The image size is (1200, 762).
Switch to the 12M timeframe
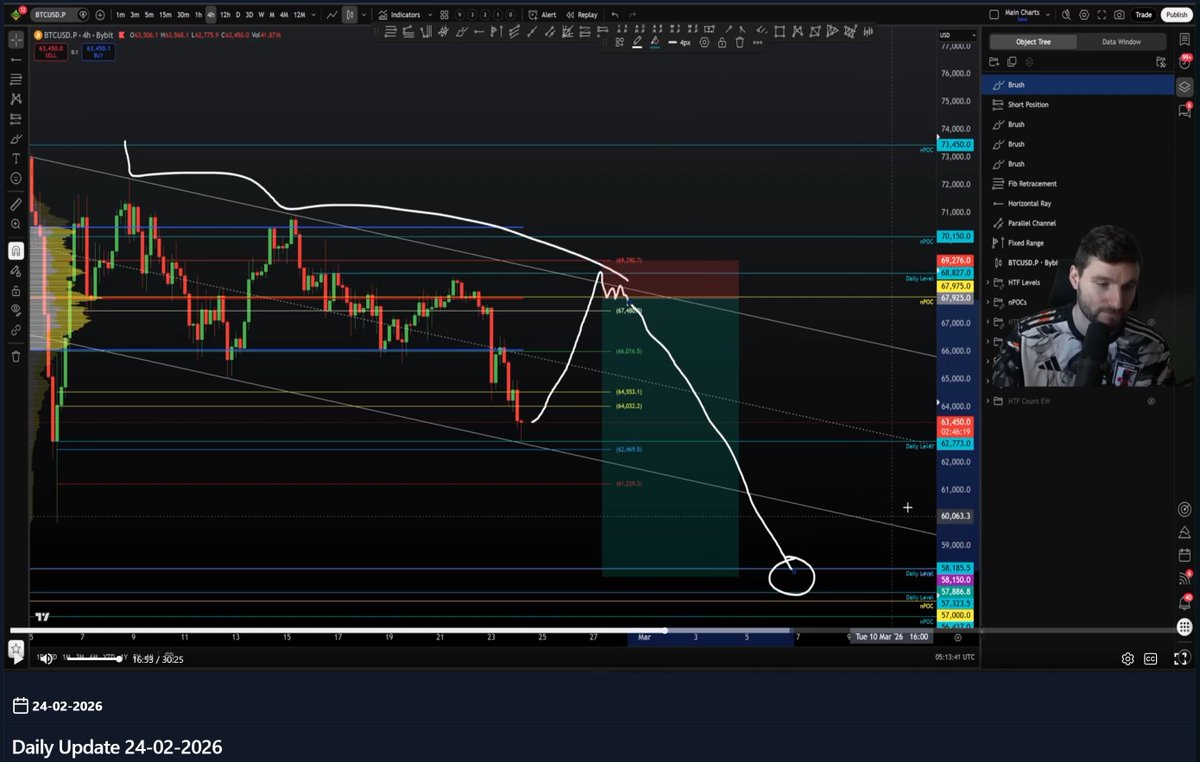pos(299,15)
